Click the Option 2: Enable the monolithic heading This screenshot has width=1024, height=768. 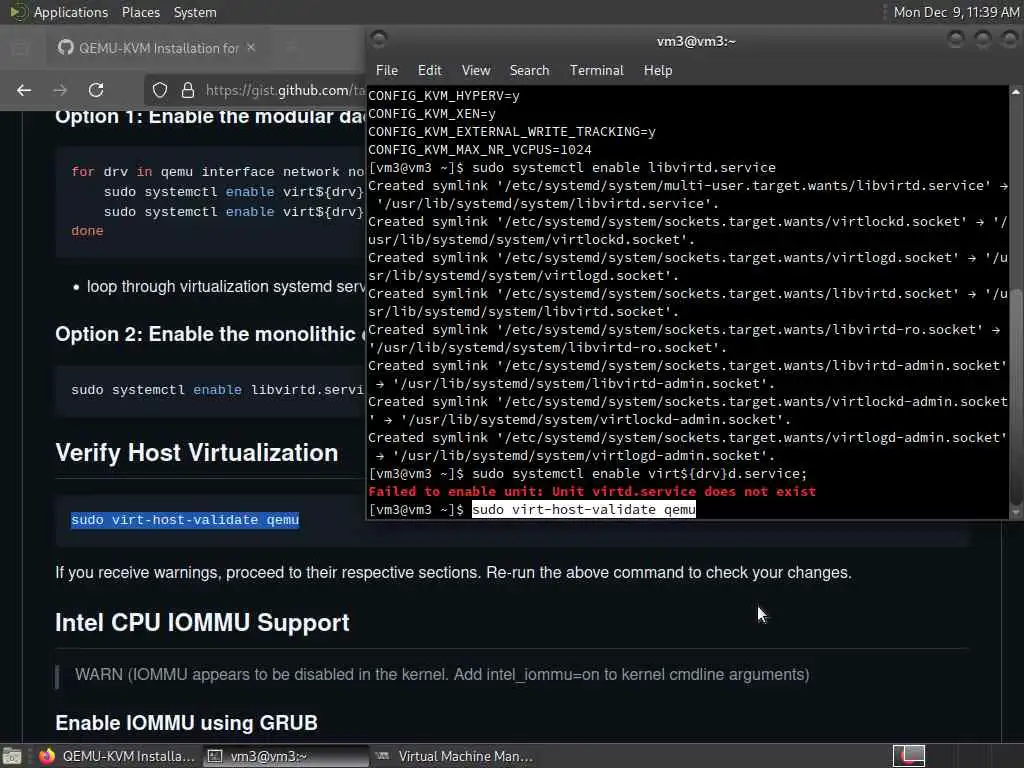210,334
